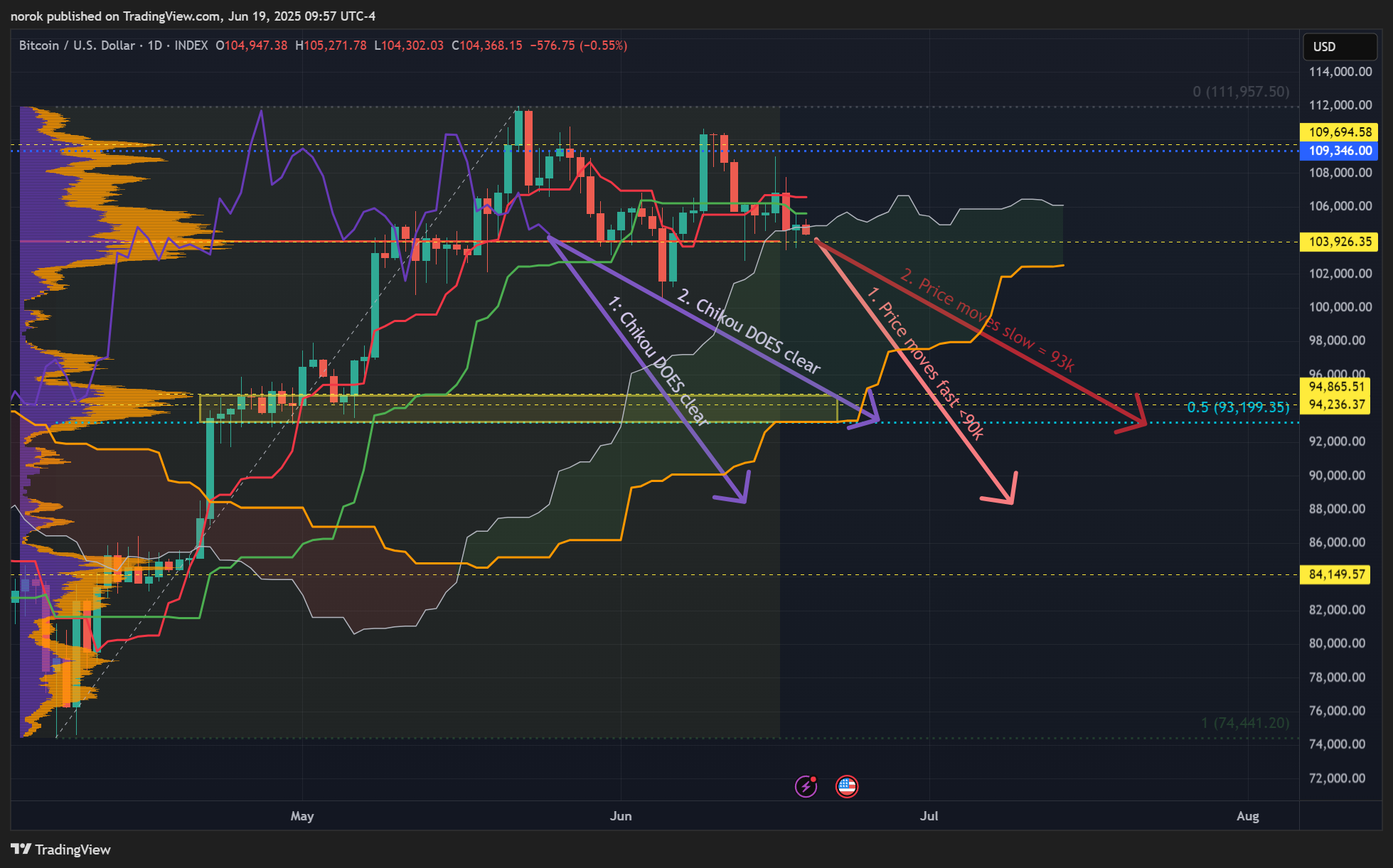The image size is (1393, 868).
Task: Click the 'Chikou DOES clear' annotation numbered 2
Action: pyautogui.click(x=749, y=331)
